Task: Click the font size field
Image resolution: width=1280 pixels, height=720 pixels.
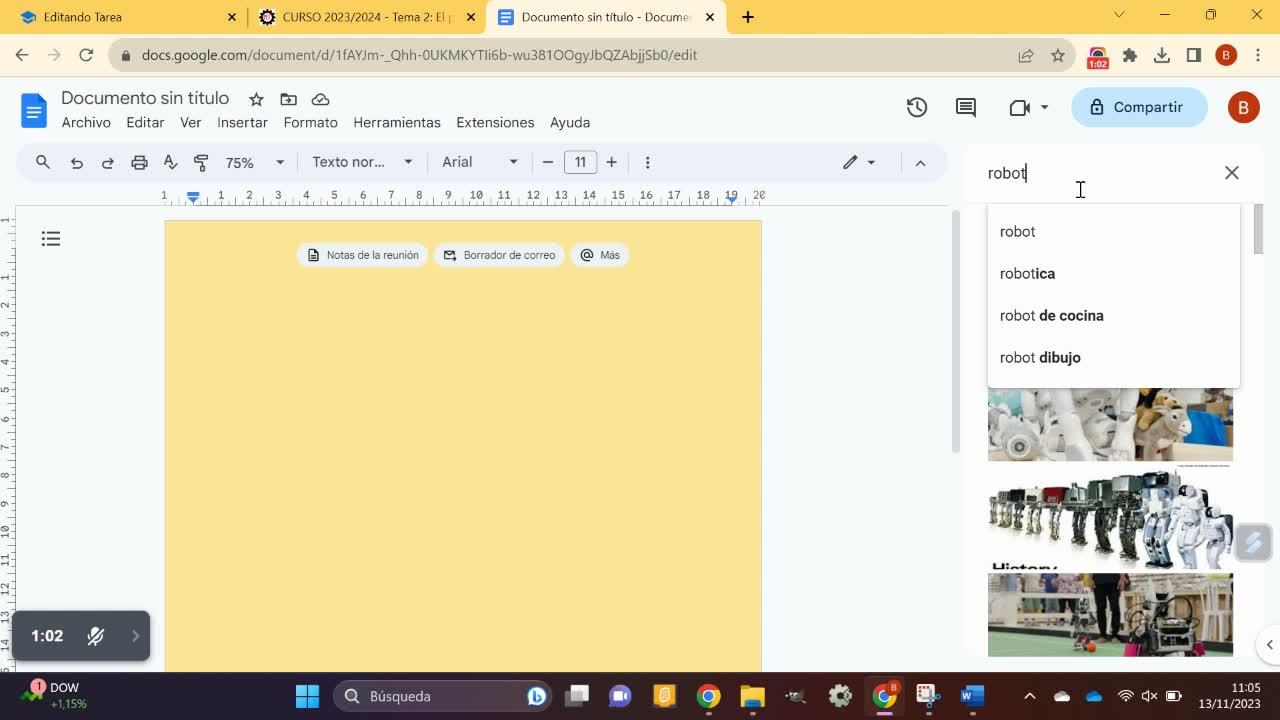Action: (x=580, y=162)
